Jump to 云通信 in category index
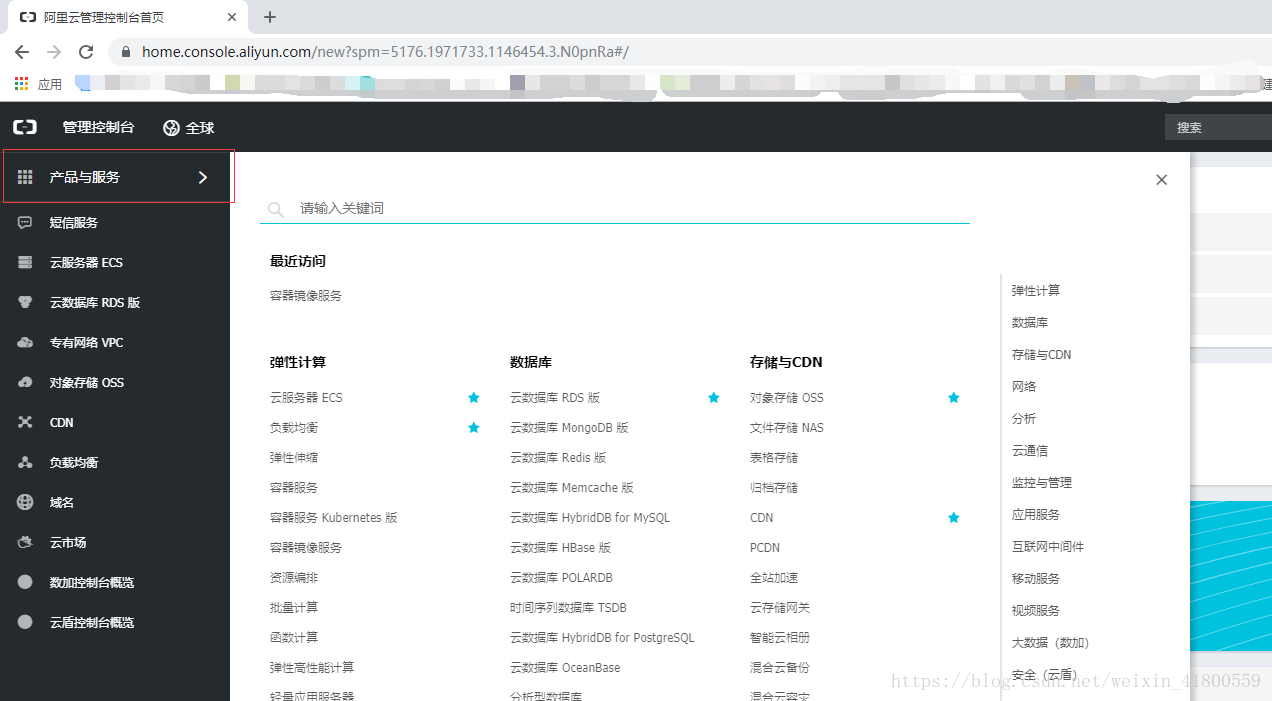The image size is (1272, 701). 1030,451
